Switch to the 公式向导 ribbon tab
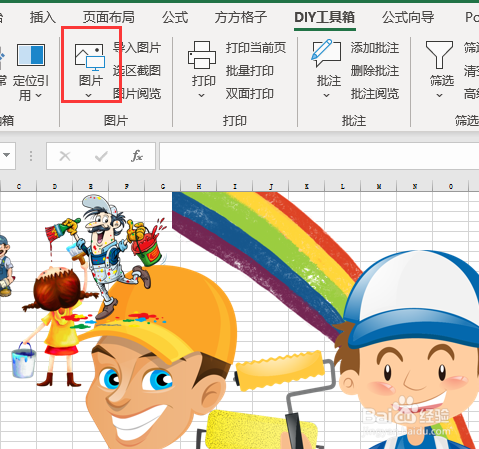 [408, 17]
